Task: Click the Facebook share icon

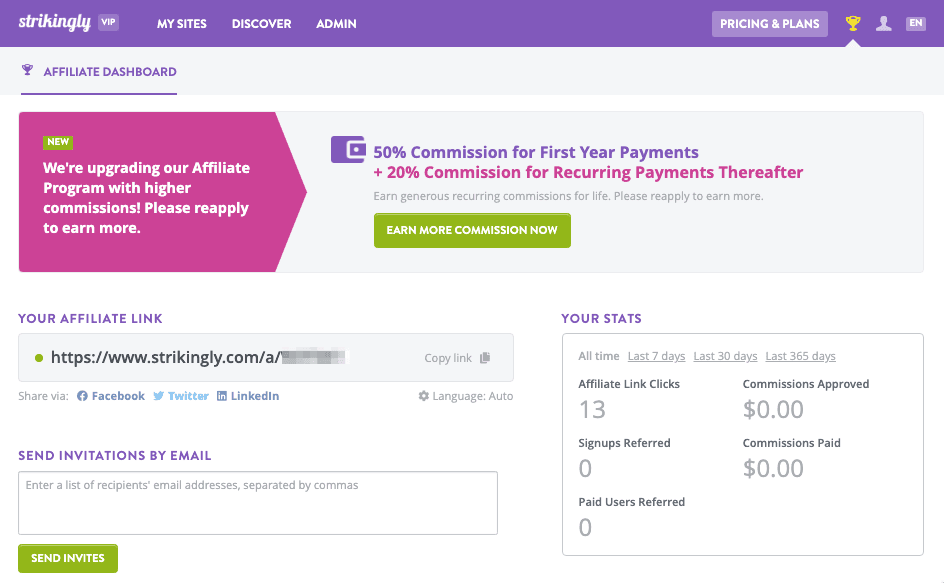Action: click(82, 396)
